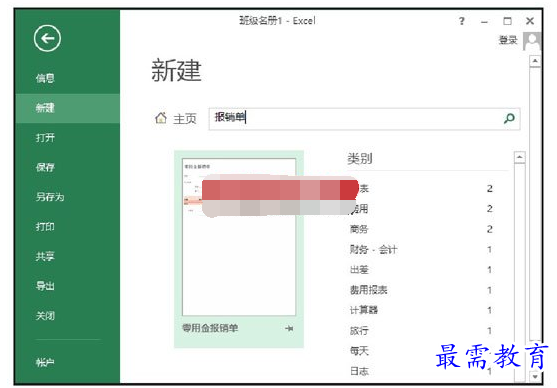Filter by 财务 - 会计 category
This screenshot has height=388, width=557.
[x=373, y=250]
